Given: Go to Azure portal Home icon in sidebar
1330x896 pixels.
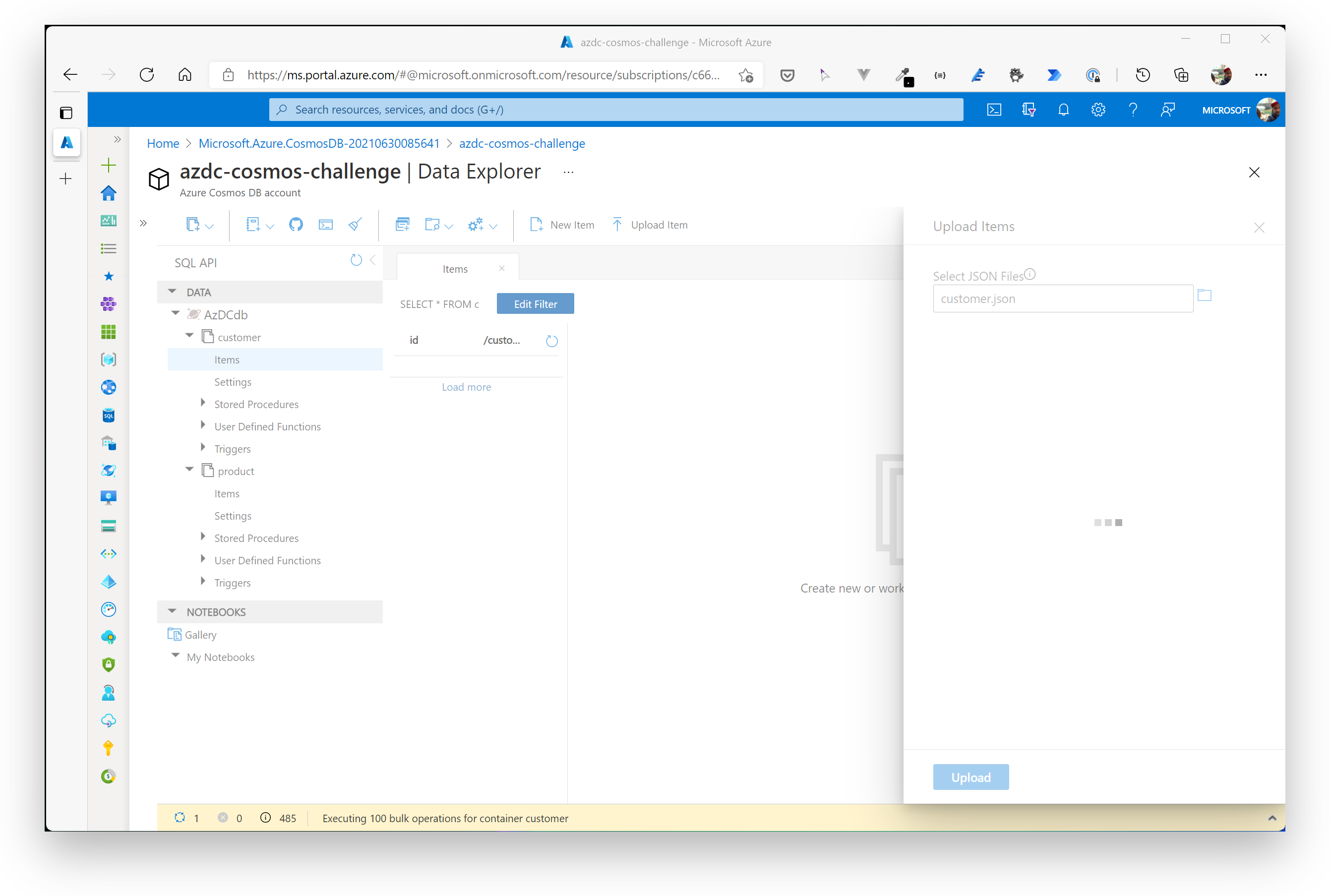Looking at the screenshot, I should 109,193.
